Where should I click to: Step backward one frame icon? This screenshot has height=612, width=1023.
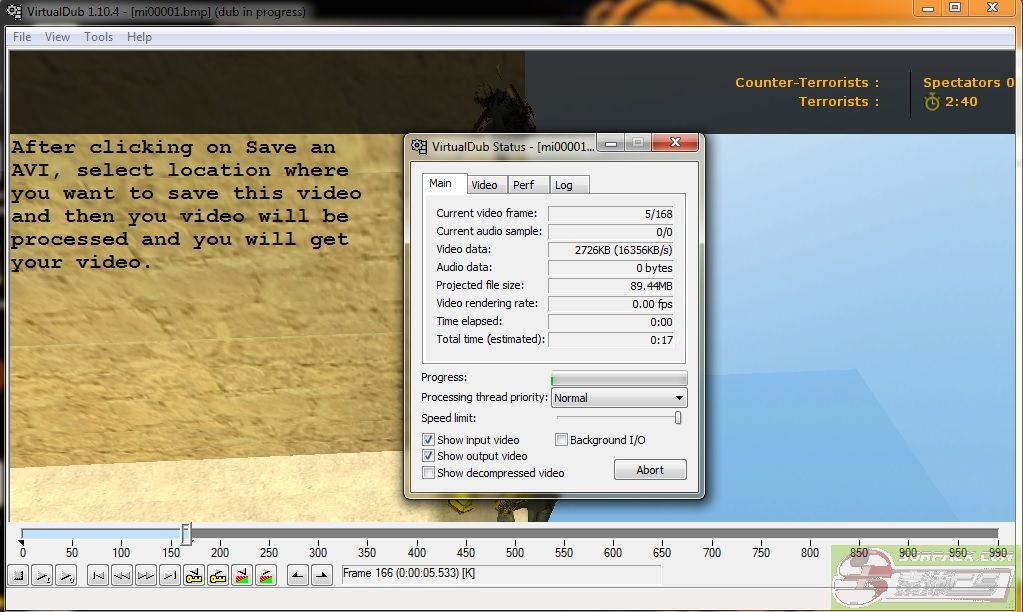(x=122, y=575)
